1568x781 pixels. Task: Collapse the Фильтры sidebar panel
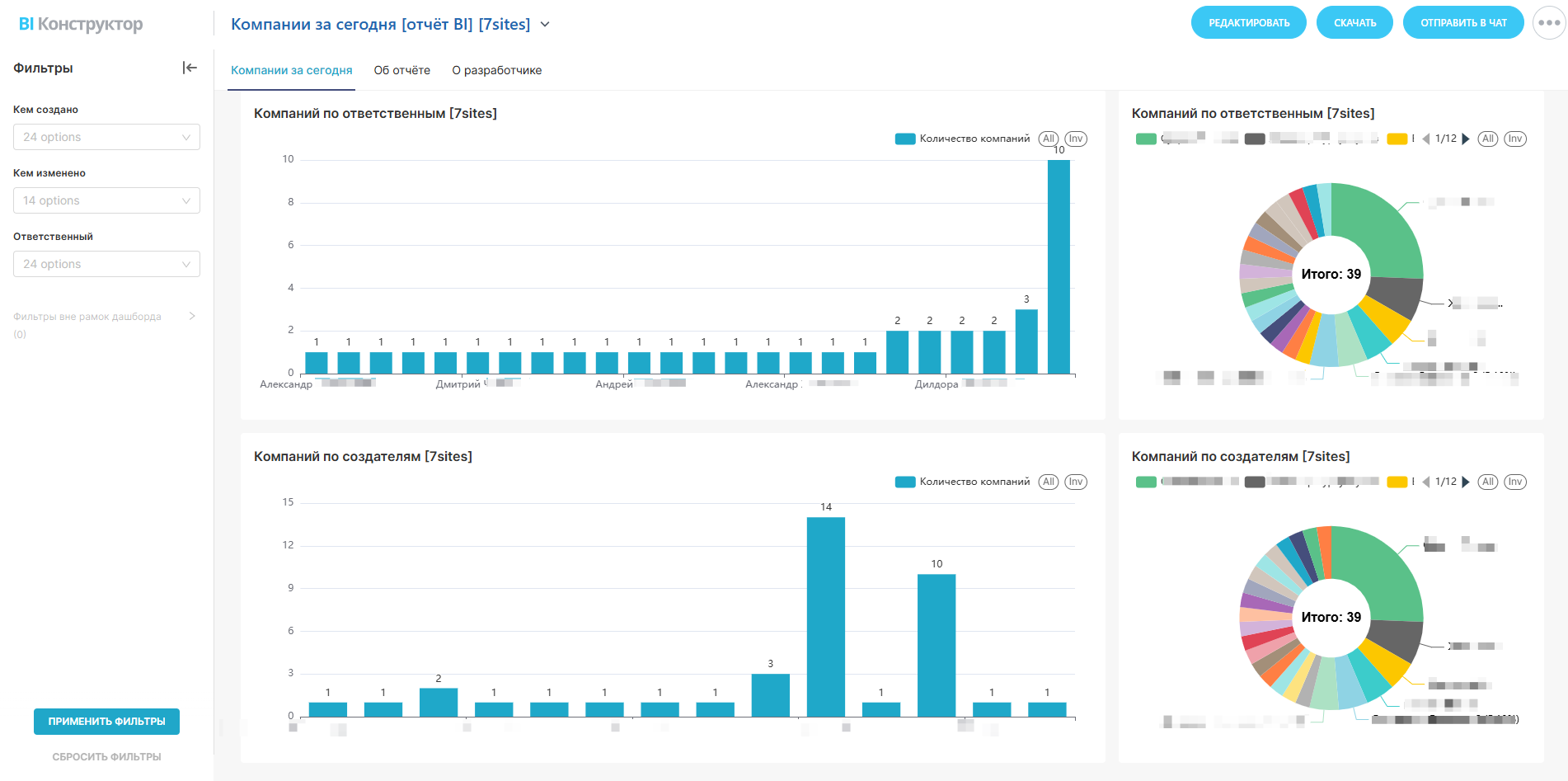(x=190, y=68)
